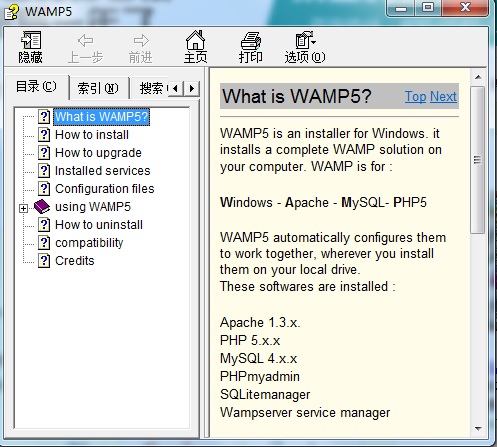The height and width of the screenshot is (447, 497).
Task: Follow the Next link in the header
Action: point(443,97)
